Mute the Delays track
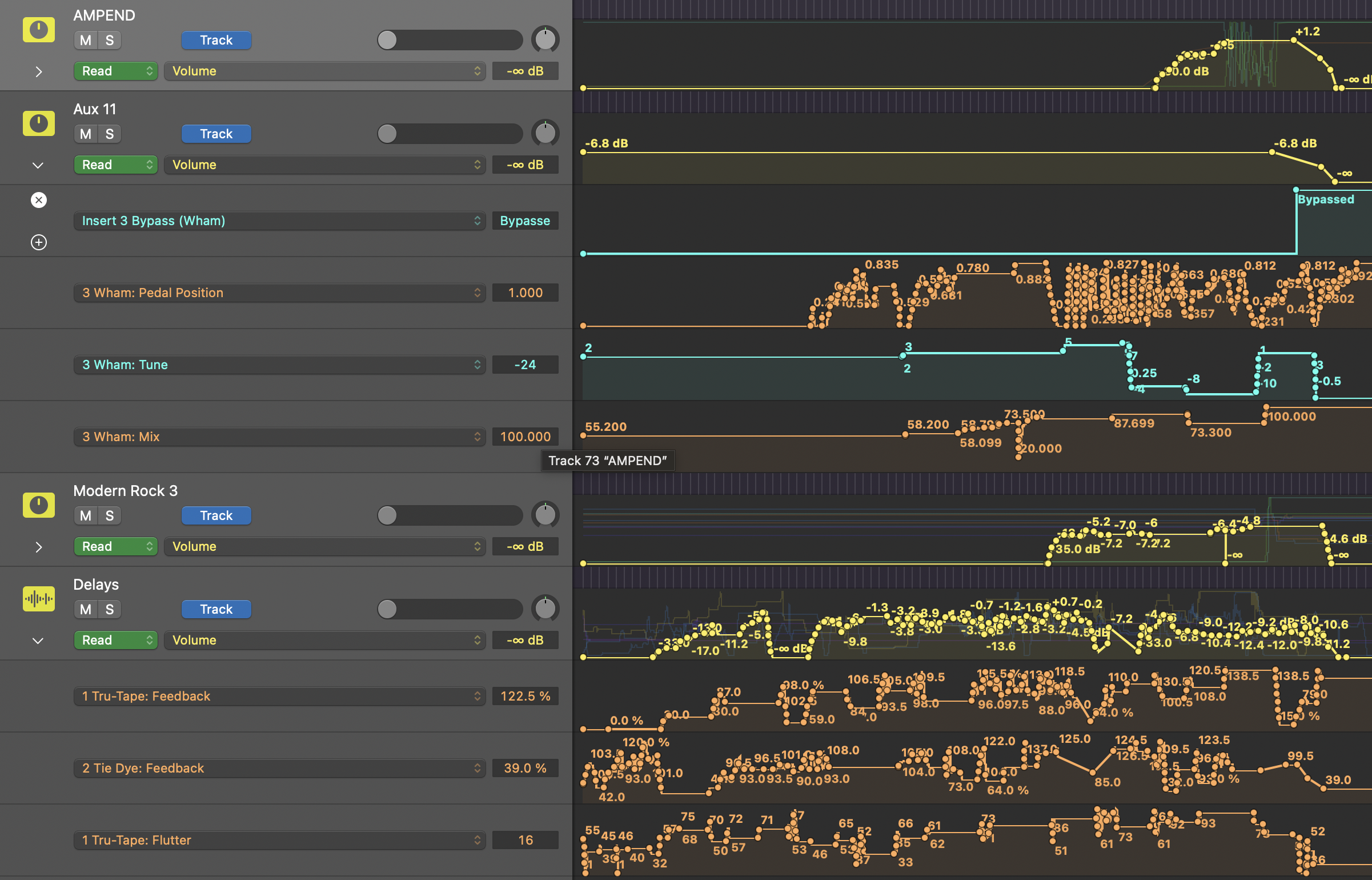The height and width of the screenshot is (880, 1372). pos(86,609)
